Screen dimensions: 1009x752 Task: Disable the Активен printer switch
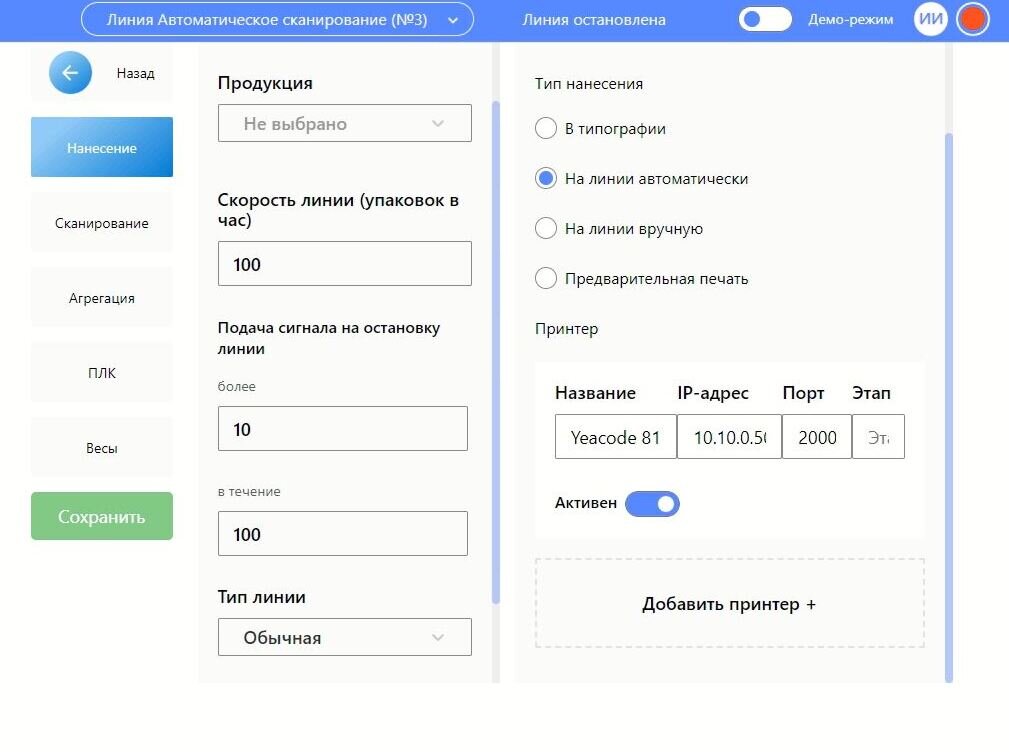652,504
